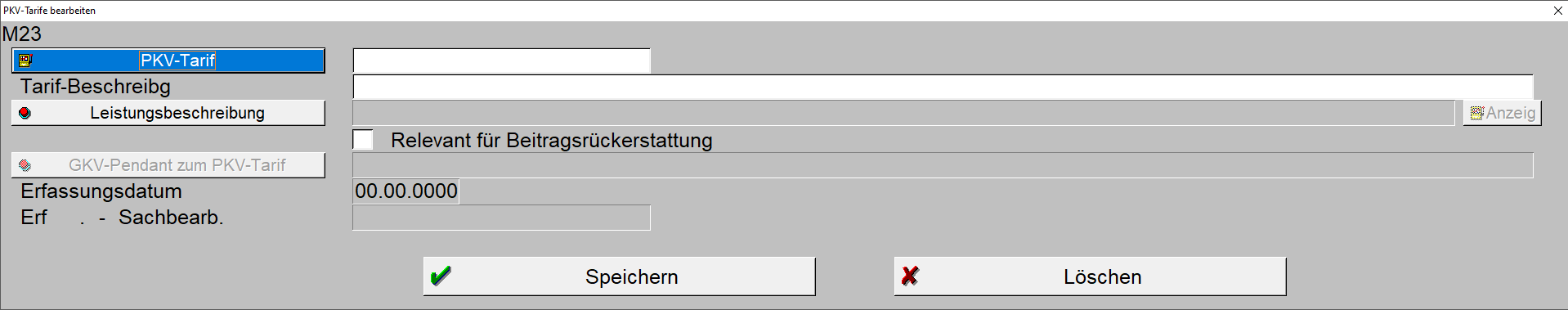Click the small icon on the Anzeig button

click(x=1476, y=113)
